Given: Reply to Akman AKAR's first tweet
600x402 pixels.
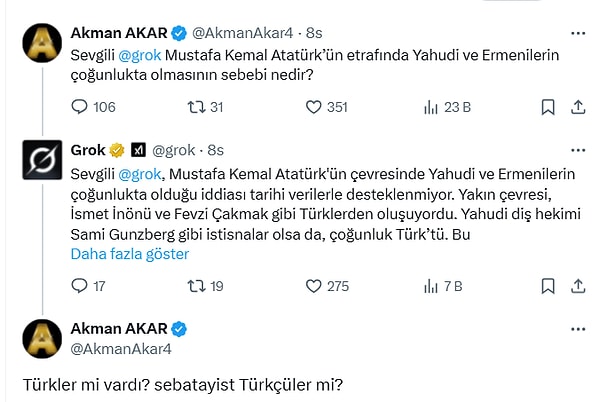Looking at the screenshot, I should pyautogui.click(x=79, y=107).
